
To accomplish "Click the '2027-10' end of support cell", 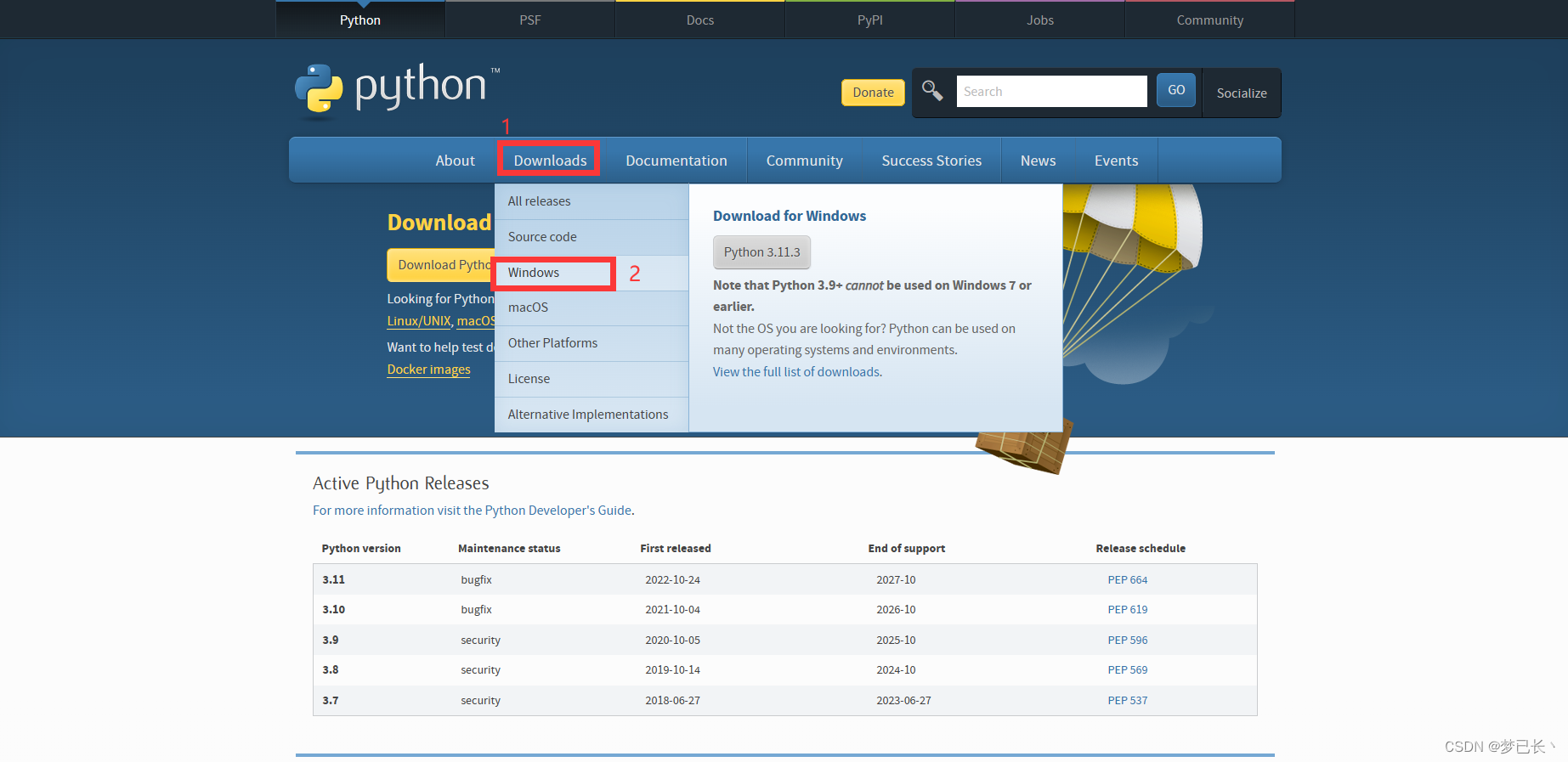I will 896,580.
